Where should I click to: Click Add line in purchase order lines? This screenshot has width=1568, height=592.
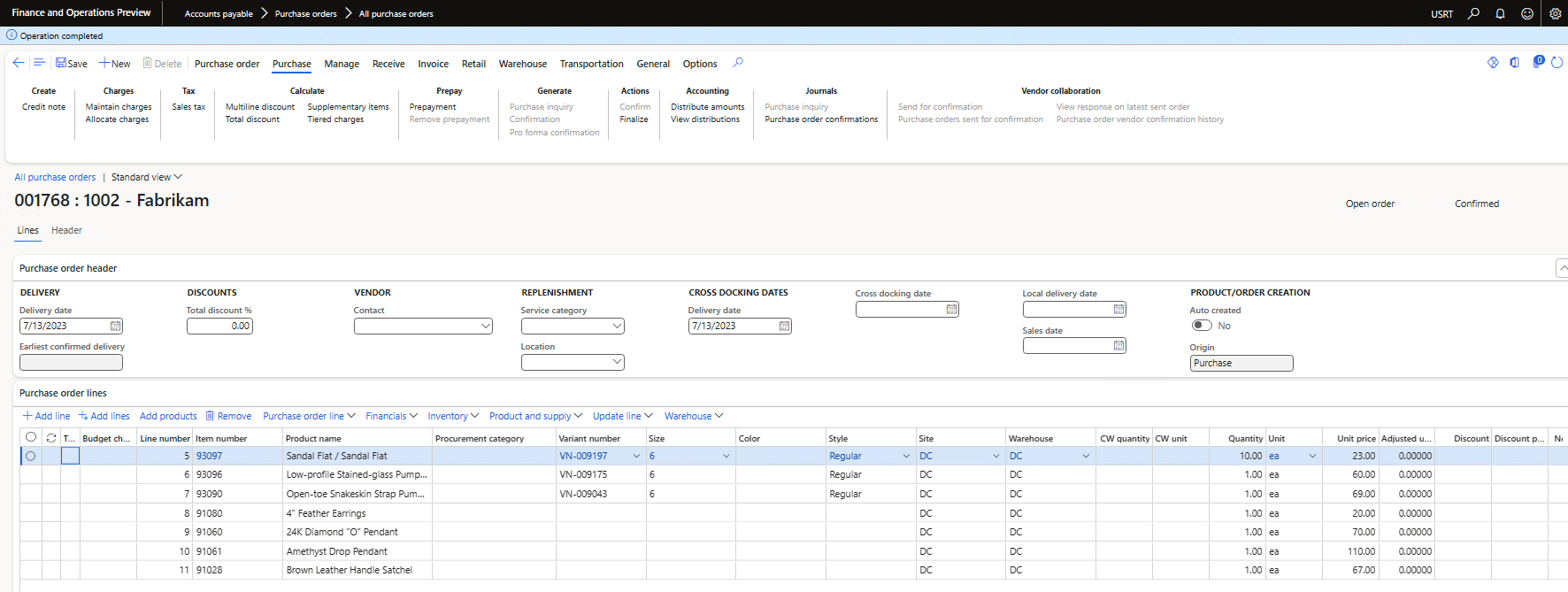pos(46,416)
